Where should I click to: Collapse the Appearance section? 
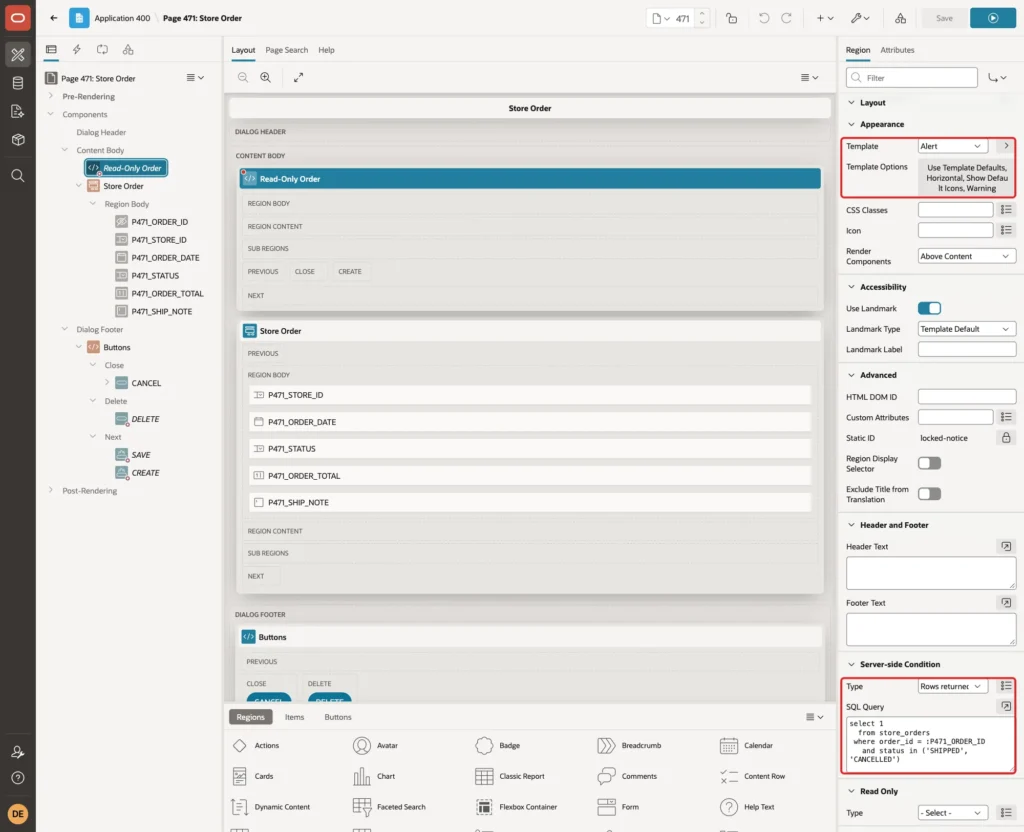coord(851,124)
